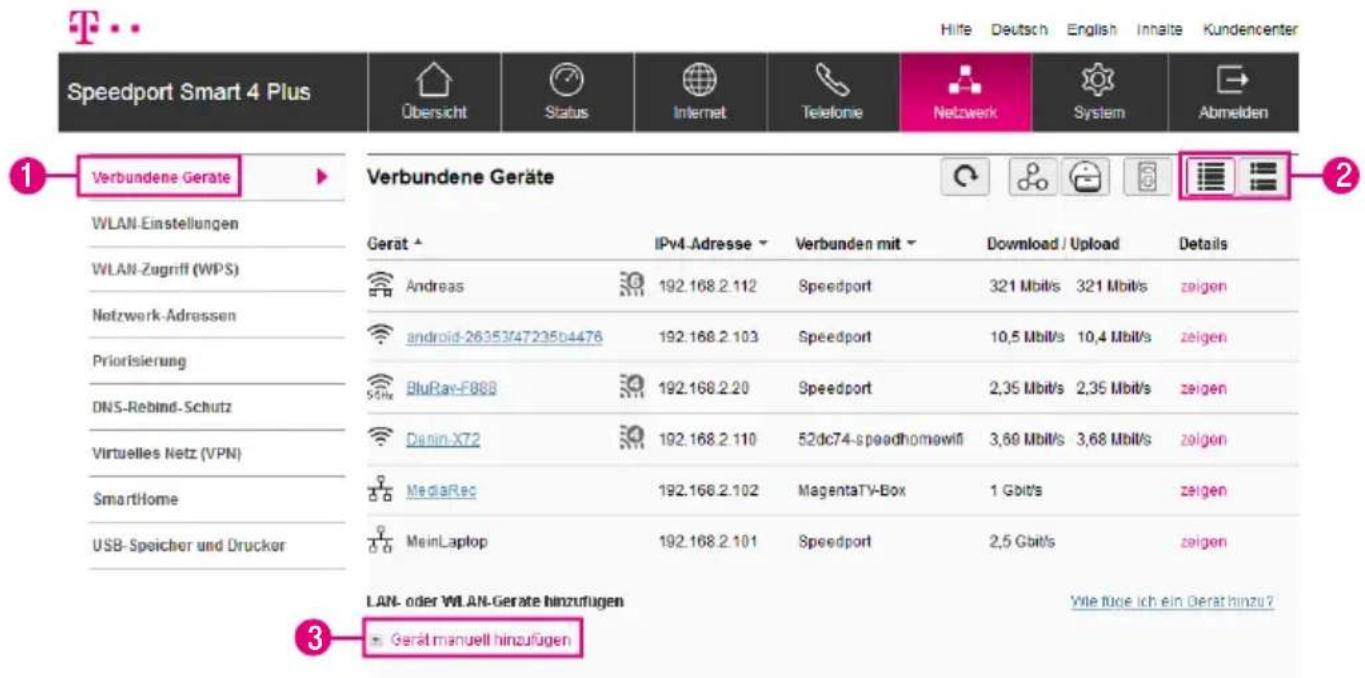Screen dimensions: 1365x678
Task: Click the MagentaTV-Box connection entry
Action: tap(851, 490)
